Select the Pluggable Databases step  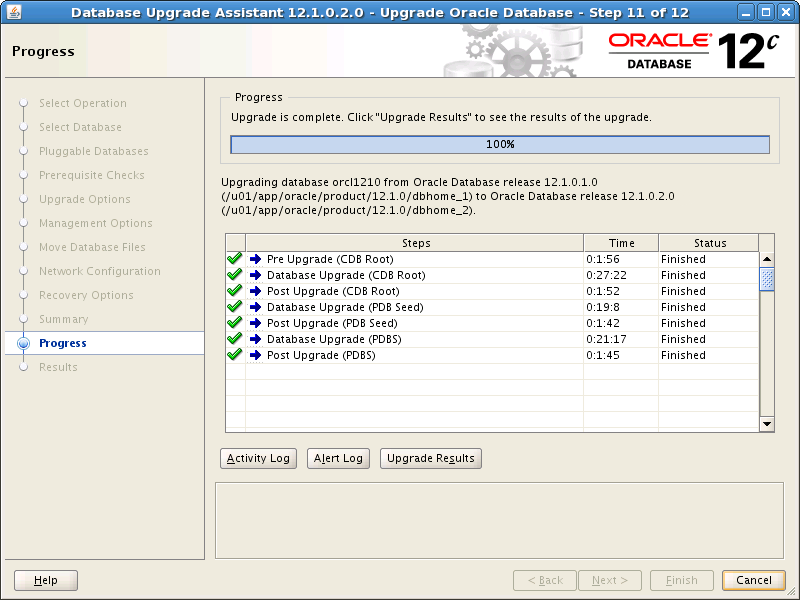(94, 152)
